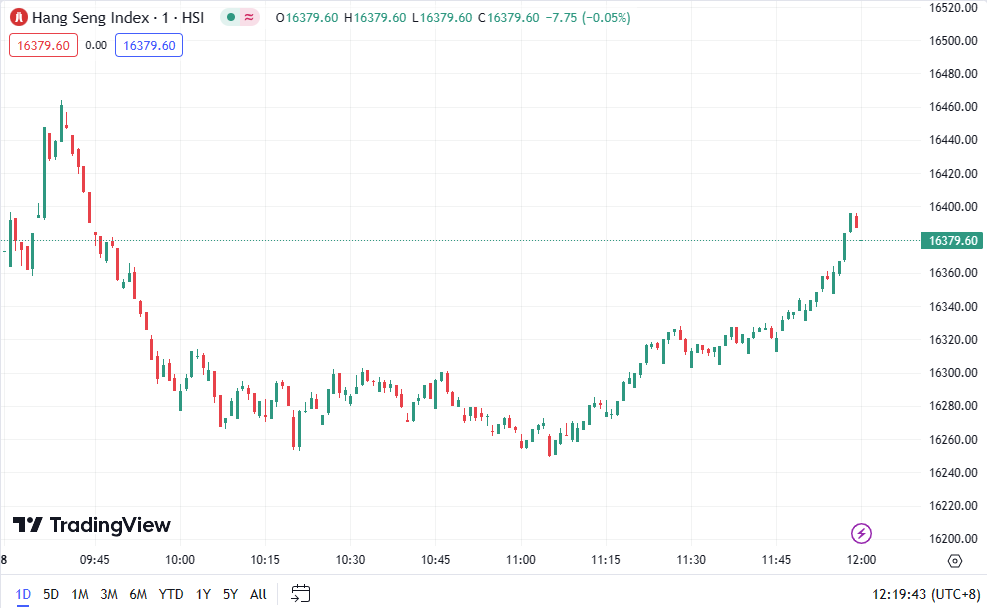Click the Hang Seng Index symbol logo
This screenshot has height=608, width=987.
(x=17, y=18)
